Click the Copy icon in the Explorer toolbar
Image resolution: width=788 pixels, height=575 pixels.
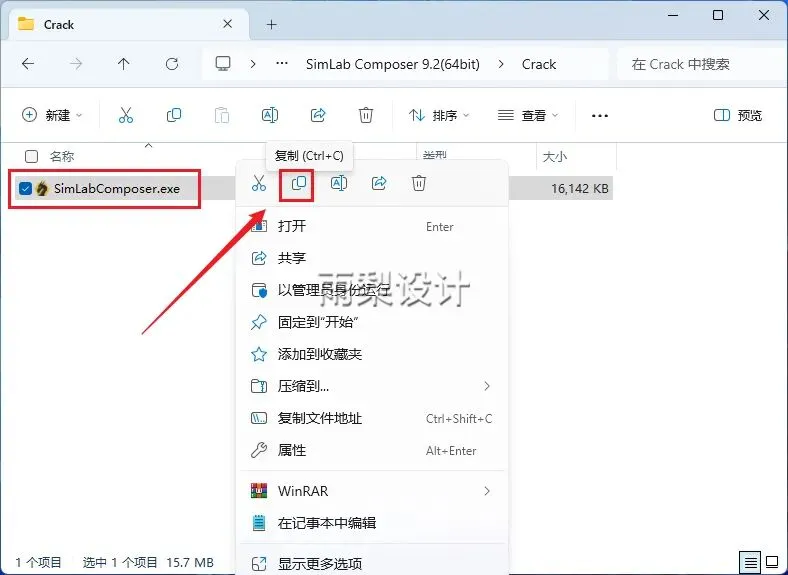(174, 115)
